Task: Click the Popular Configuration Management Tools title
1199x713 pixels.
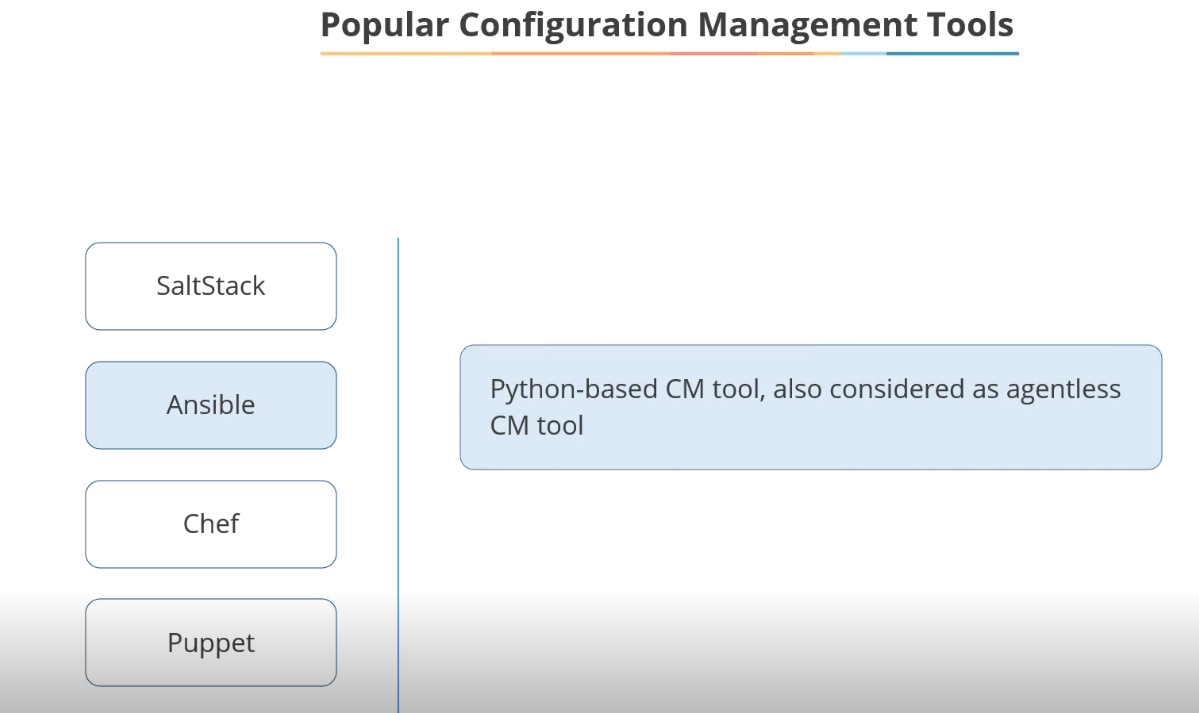Action: (667, 24)
